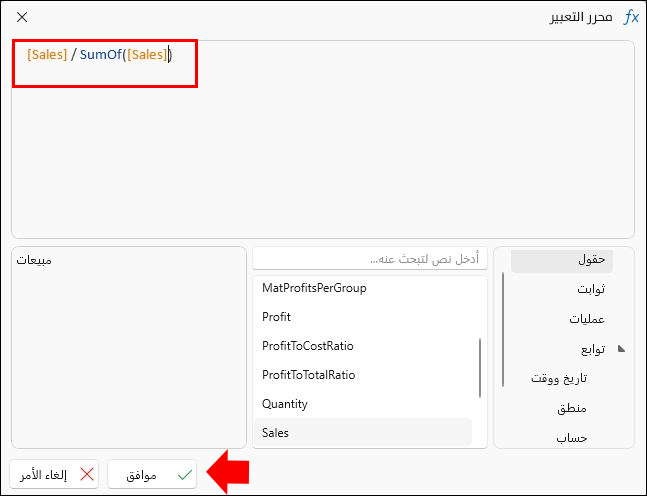Select the Quantity field in list
Image resolution: width=647 pixels, height=496 pixels.
pyautogui.click(x=285, y=404)
